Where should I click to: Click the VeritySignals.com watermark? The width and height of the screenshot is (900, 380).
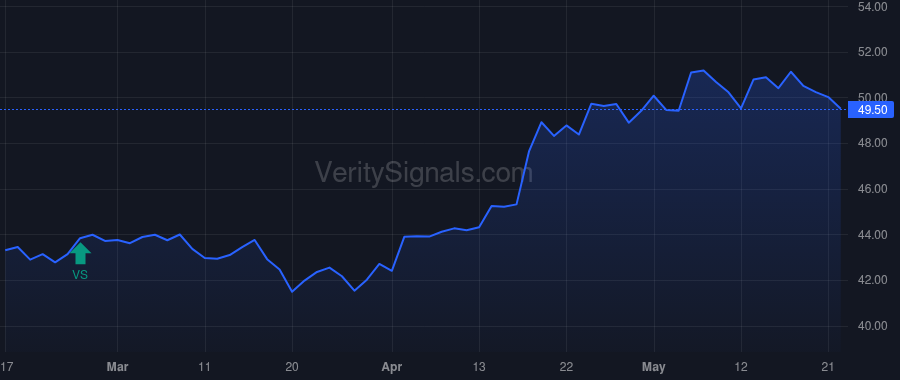pos(424,173)
